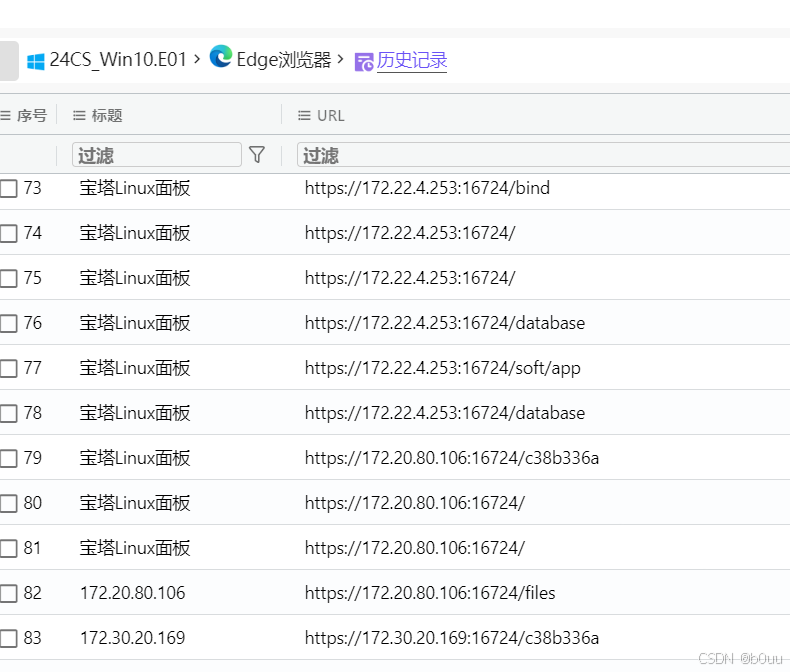Image resolution: width=790 pixels, height=672 pixels.
Task: Click the title column filter input
Action: tap(157, 155)
